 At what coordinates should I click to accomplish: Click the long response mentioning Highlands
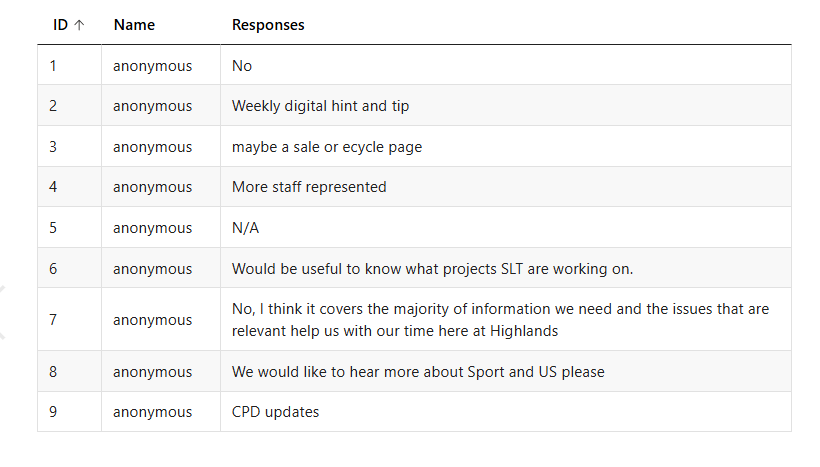(x=500, y=320)
